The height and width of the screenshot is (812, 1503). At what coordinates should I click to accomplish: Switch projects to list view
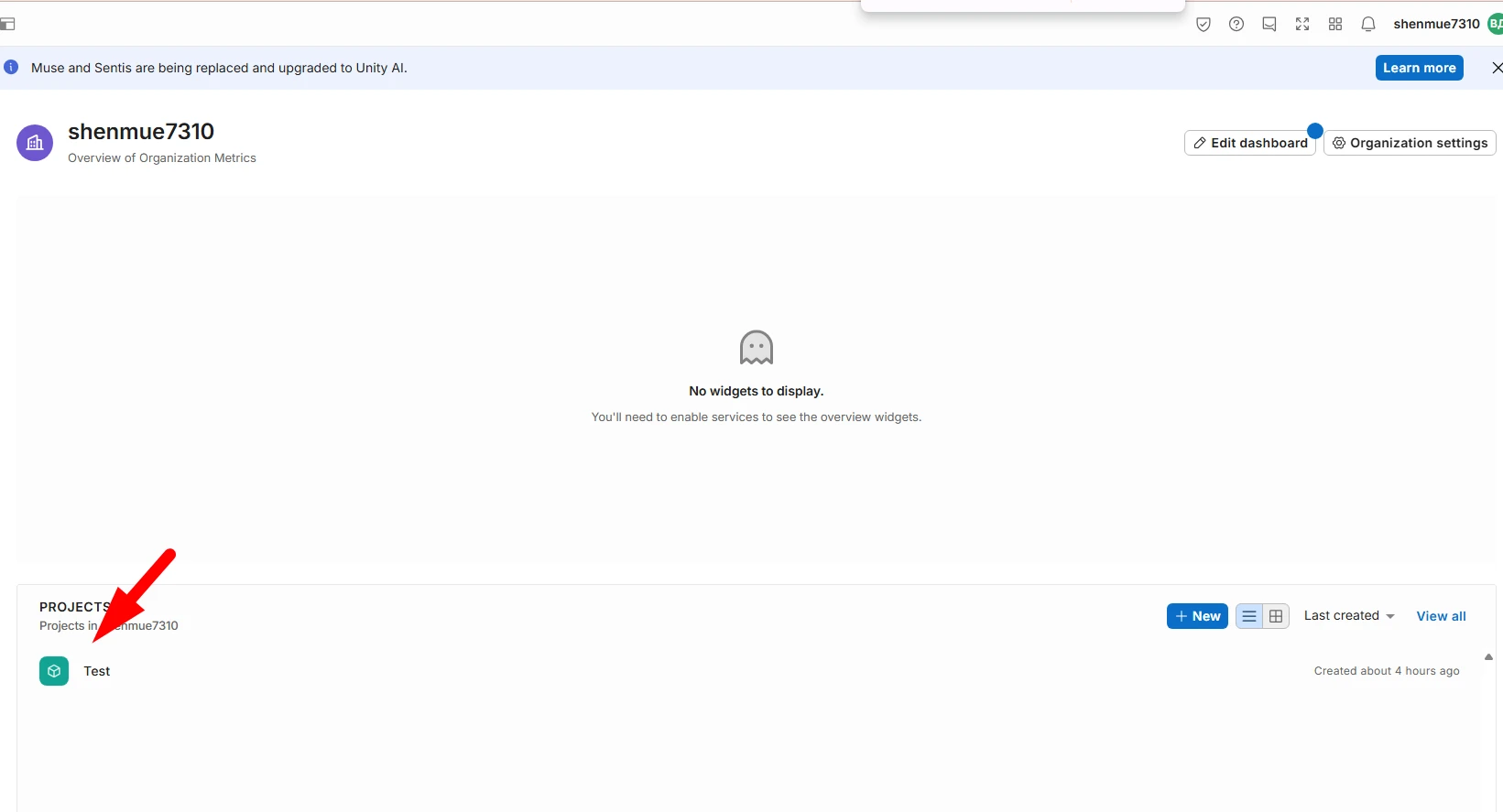(1249, 616)
